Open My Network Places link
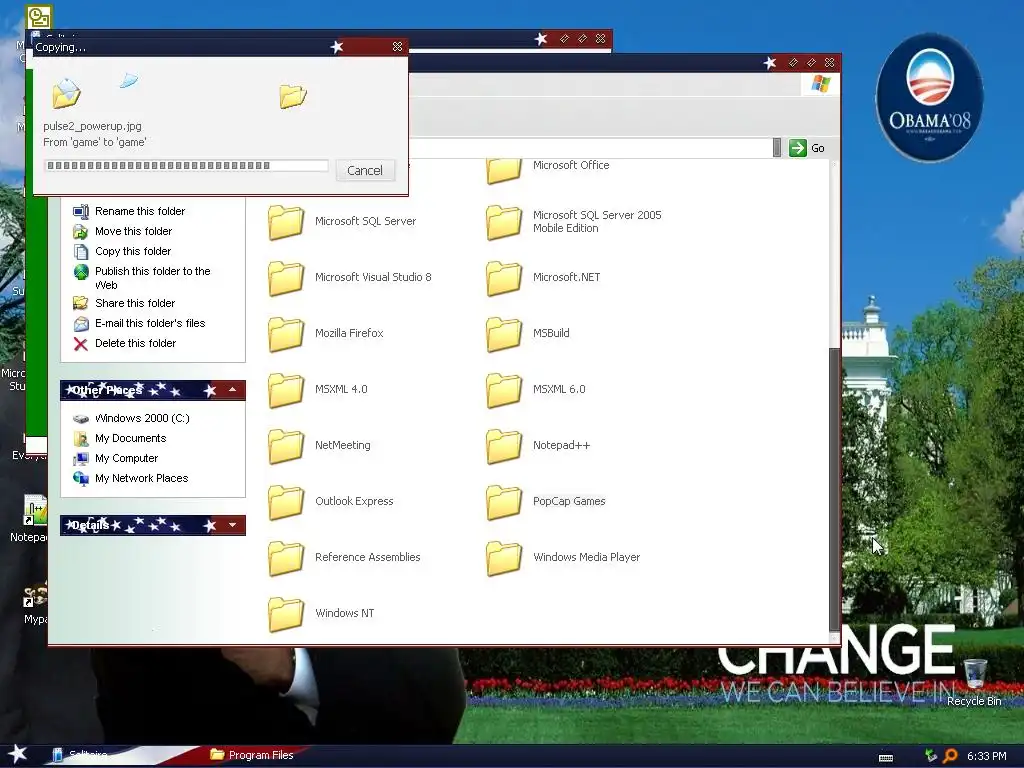Viewport: 1024px width, 768px height. [141, 479]
